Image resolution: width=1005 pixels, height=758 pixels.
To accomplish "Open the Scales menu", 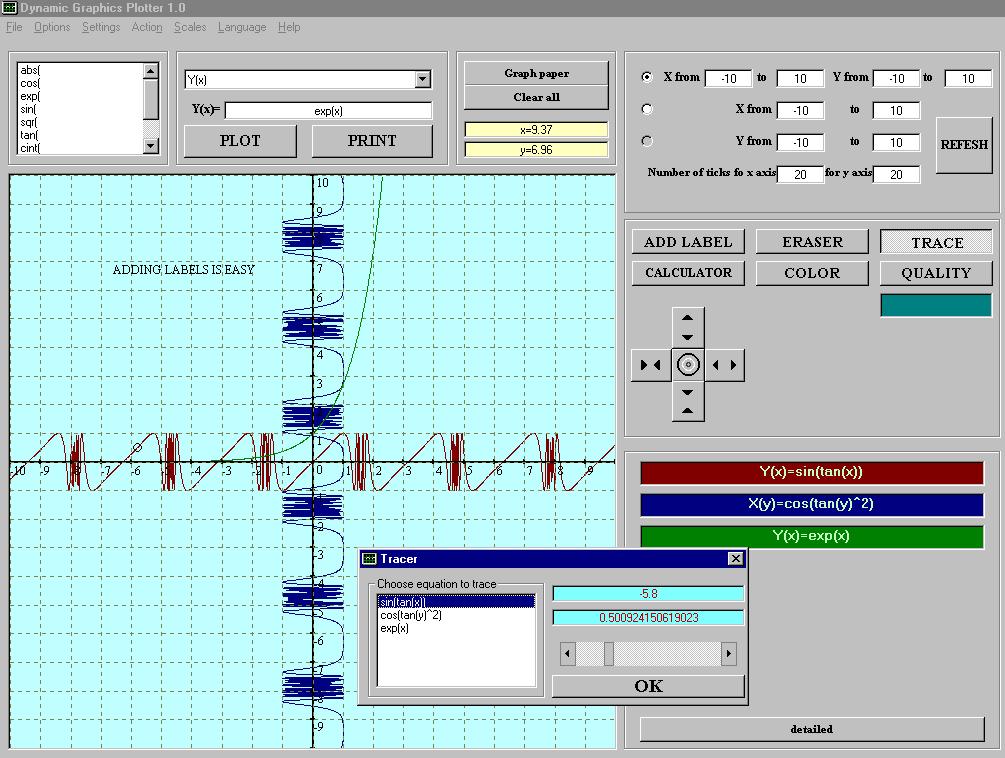I will click(x=190, y=27).
